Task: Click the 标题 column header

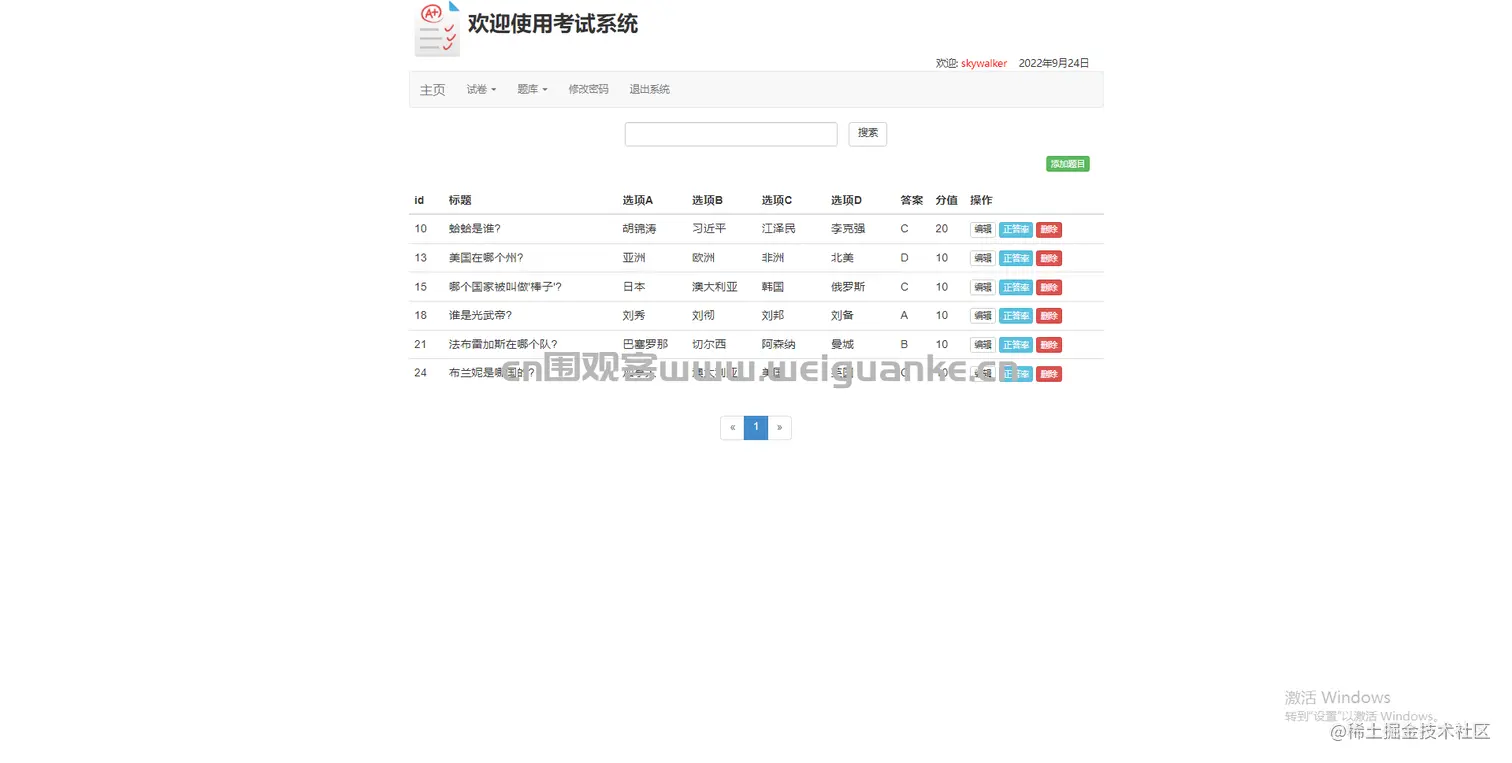Action: pos(460,200)
